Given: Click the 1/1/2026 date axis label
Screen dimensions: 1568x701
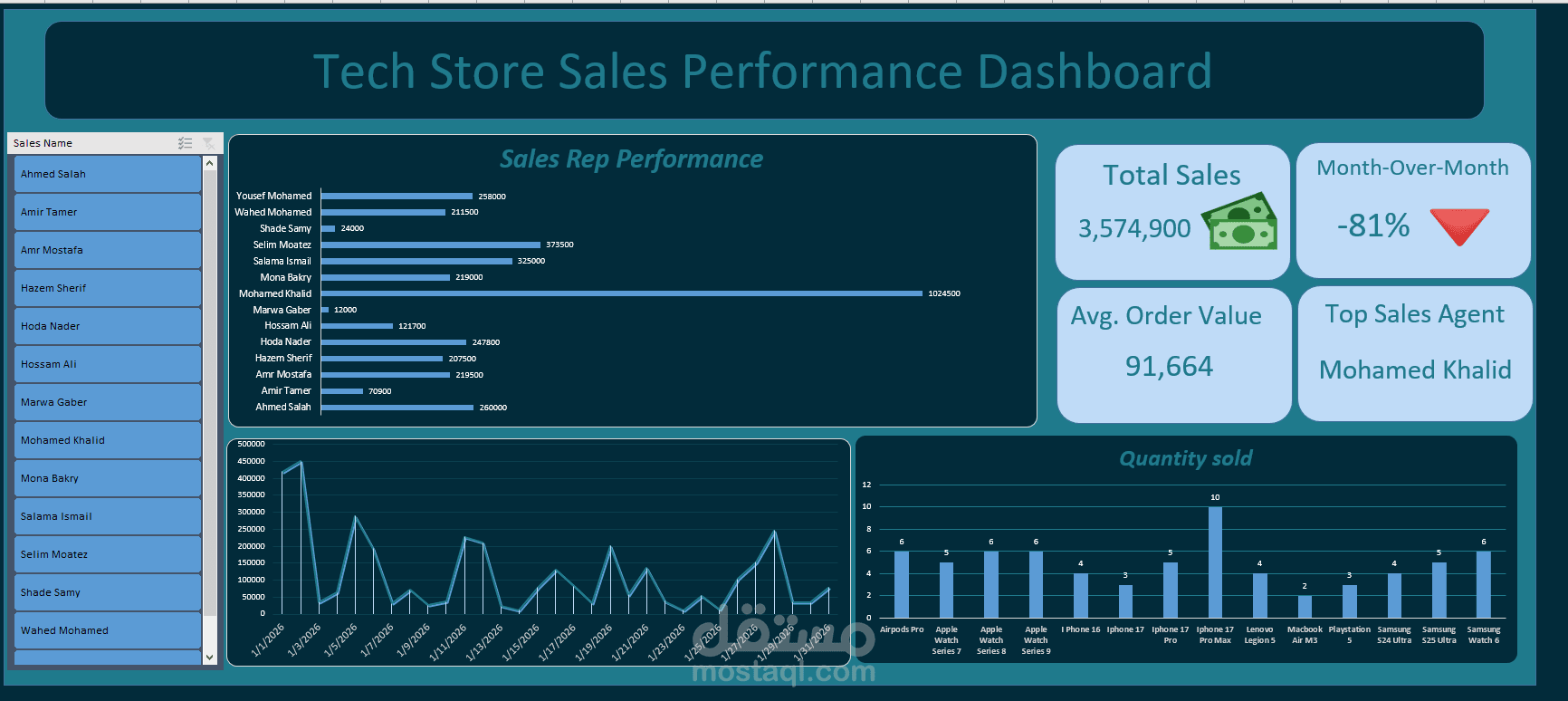Looking at the screenshot, I should 268,639.
